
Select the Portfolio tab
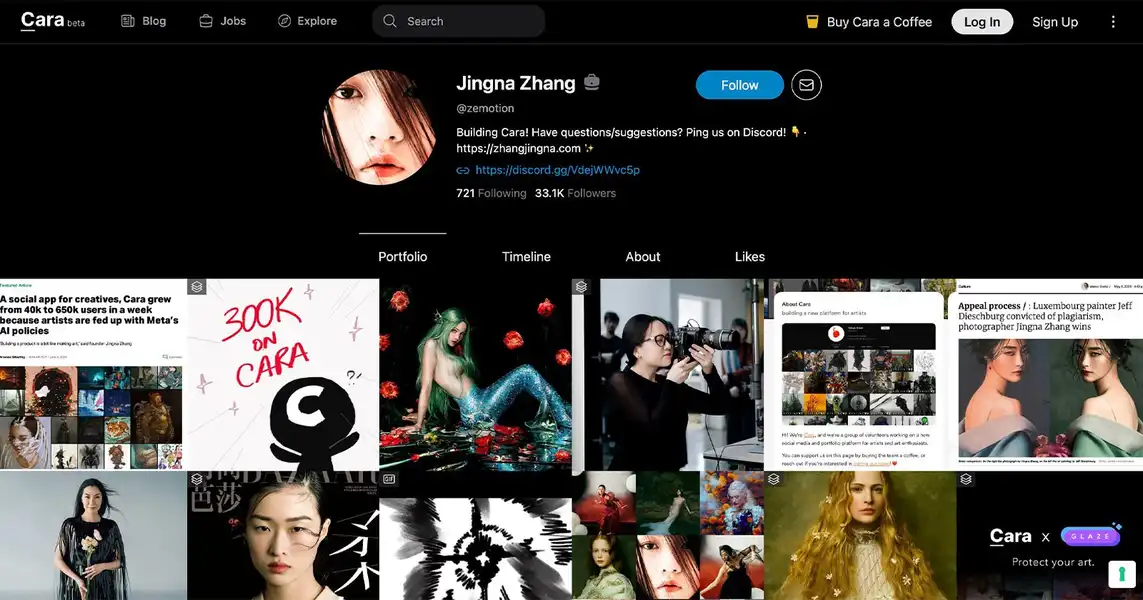tap(402, 257)
